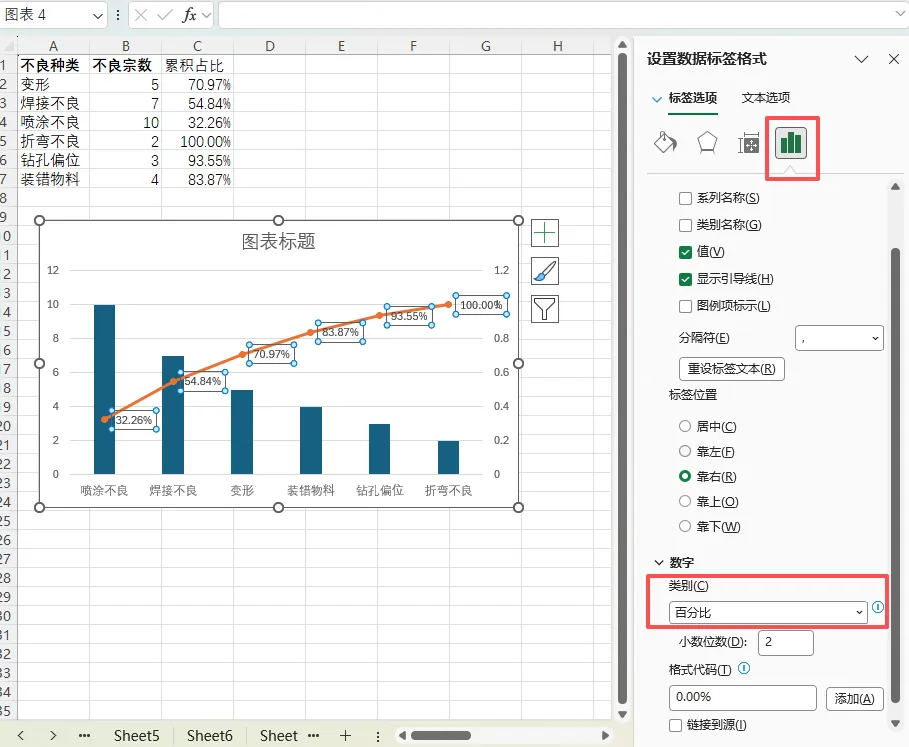
Task: Enable the 链接到源(I) checkbox
Action: coord(675,725)
